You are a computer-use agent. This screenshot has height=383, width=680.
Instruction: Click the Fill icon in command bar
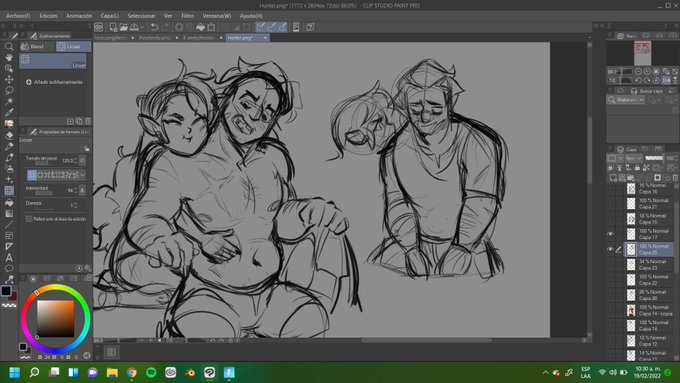pos(200,27)
